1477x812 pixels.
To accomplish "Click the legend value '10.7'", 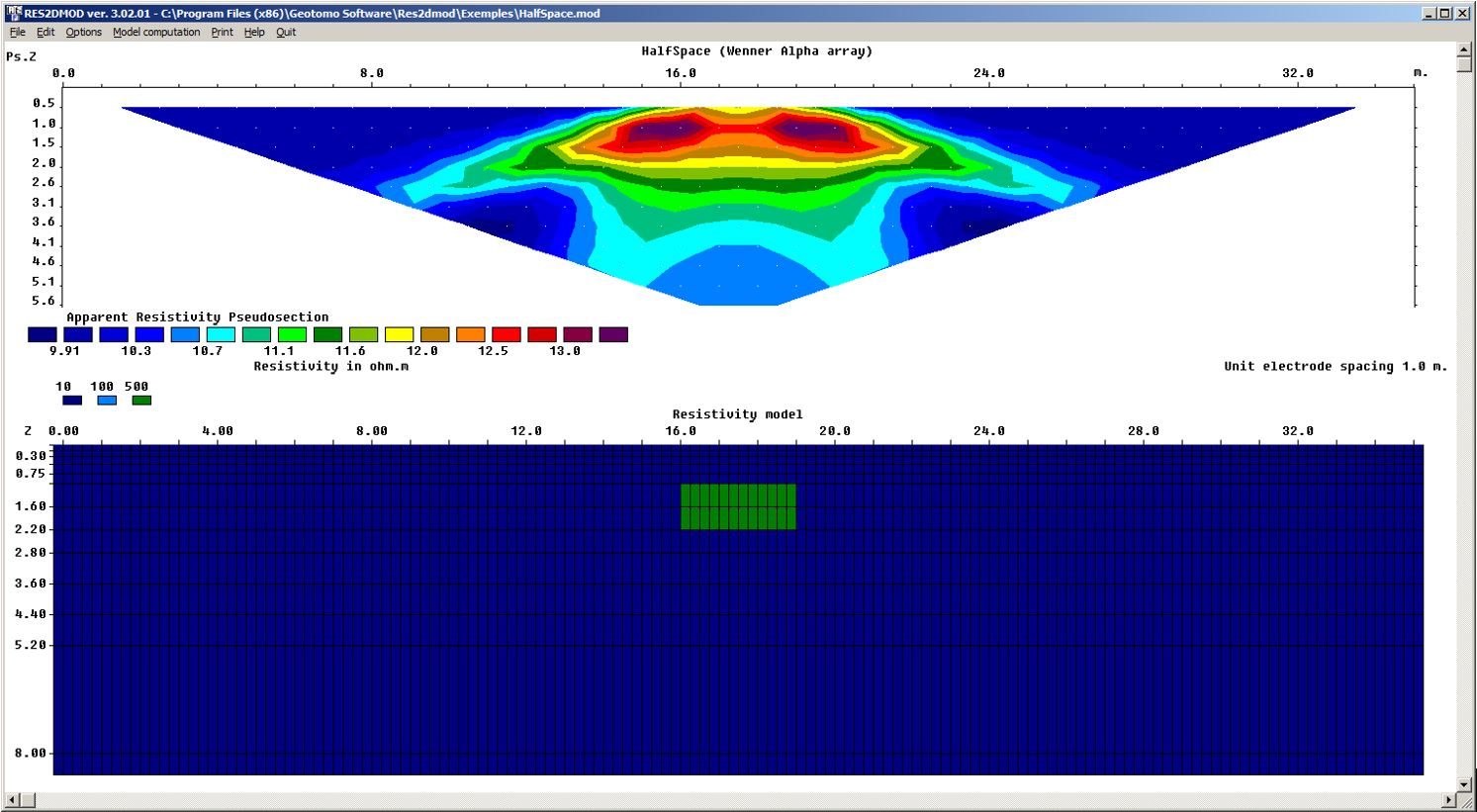I will pyautogui.click(x=208, y=351).
